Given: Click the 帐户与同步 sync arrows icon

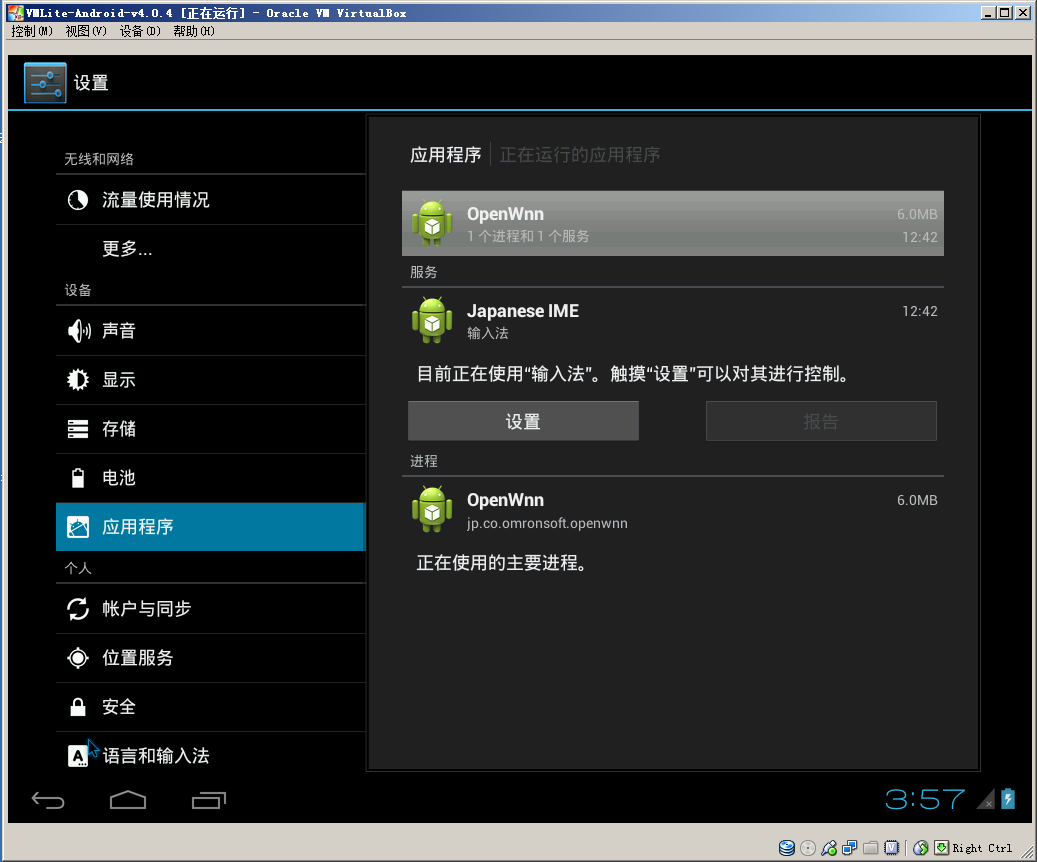Looking at the screenshot, I should pyautogui.click(x=78, y=608).
